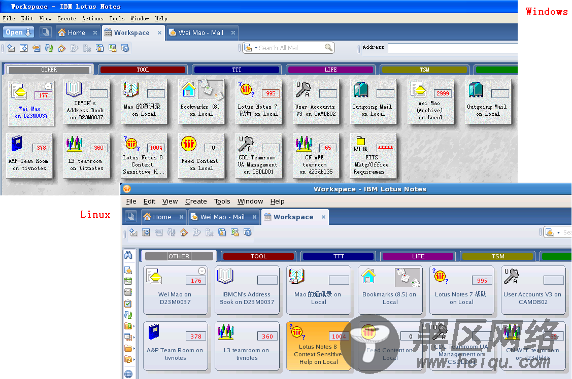Open Calendar bookmark icon in Linux sidebar
Screen dimensions: 572x379
pos(128,281)
